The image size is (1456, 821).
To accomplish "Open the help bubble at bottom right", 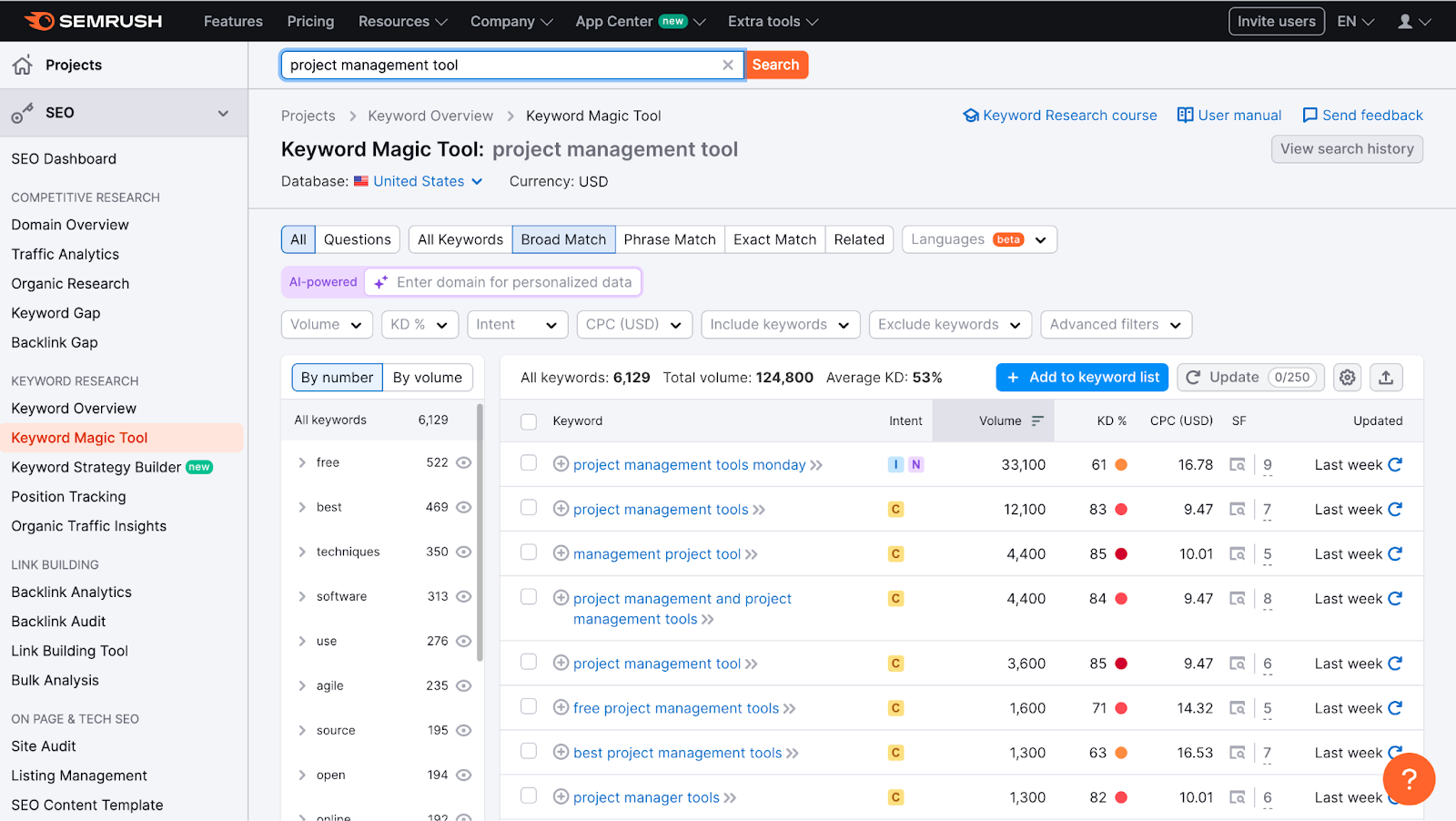I will click(1409, 779).
